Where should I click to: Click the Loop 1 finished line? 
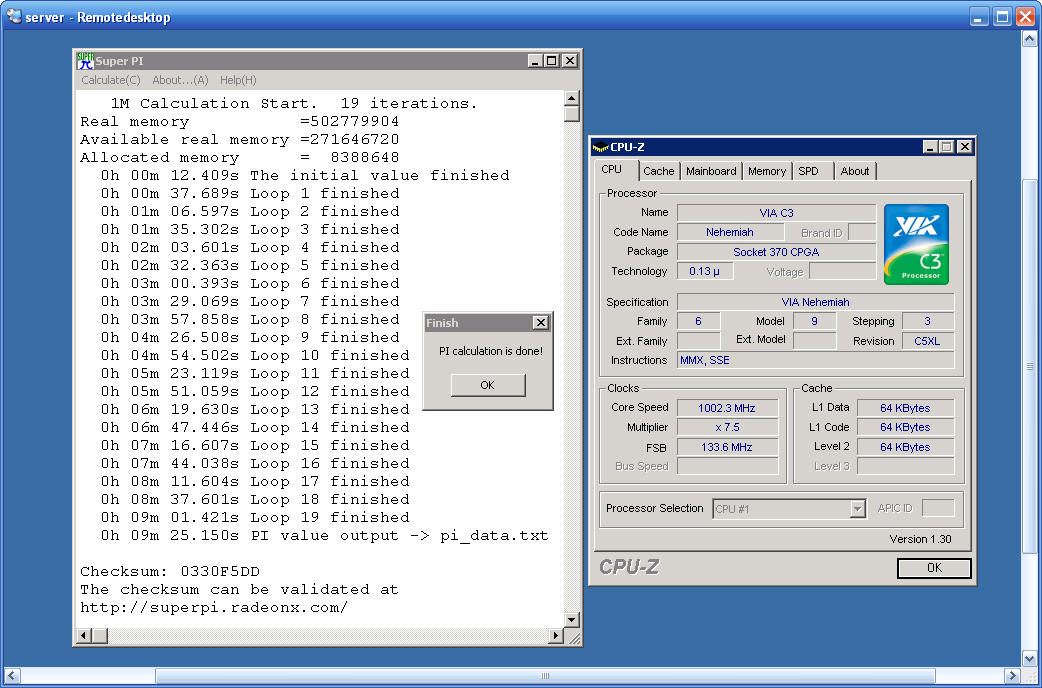coord(250,193)
